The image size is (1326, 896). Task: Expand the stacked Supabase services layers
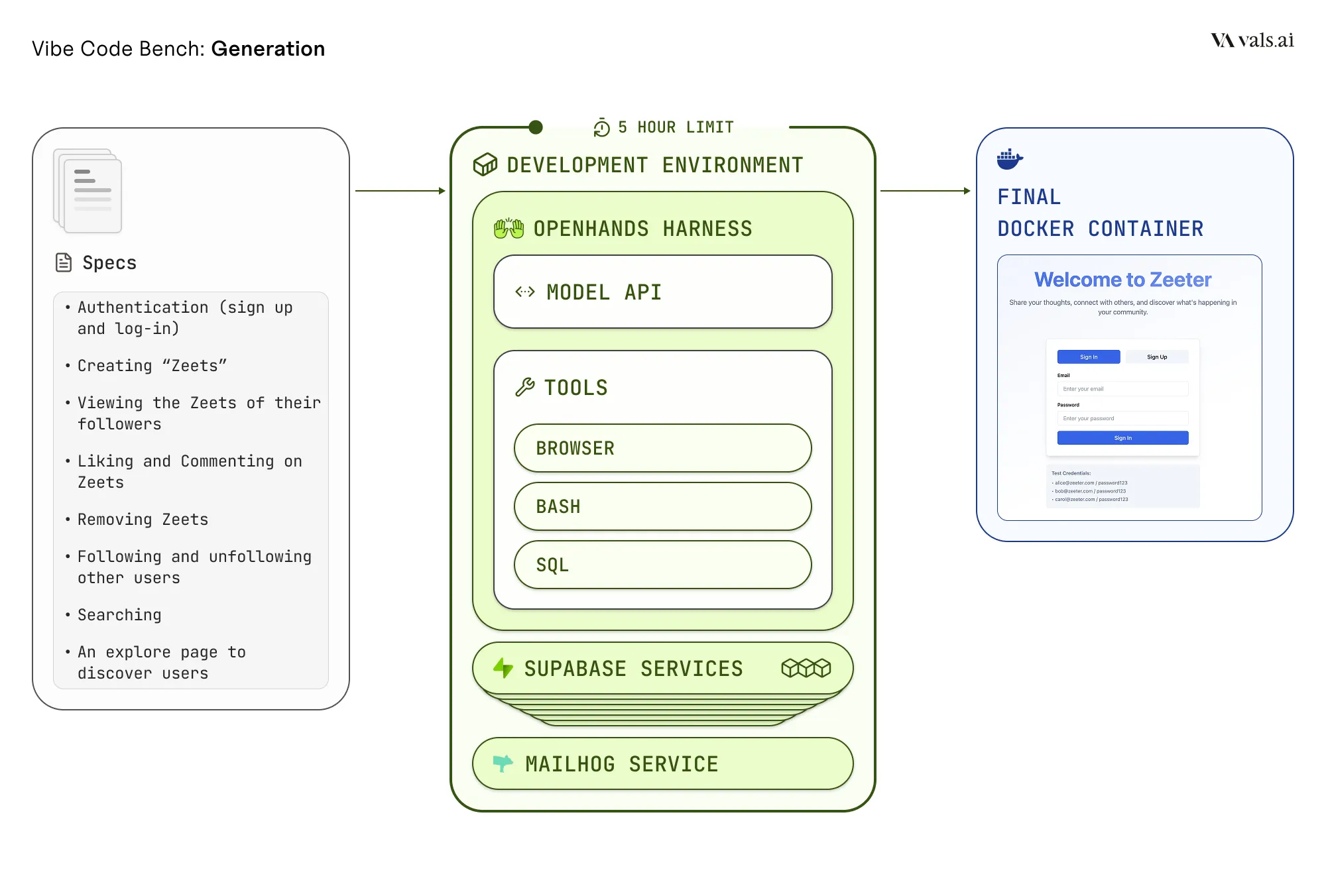tap(662, 709)
